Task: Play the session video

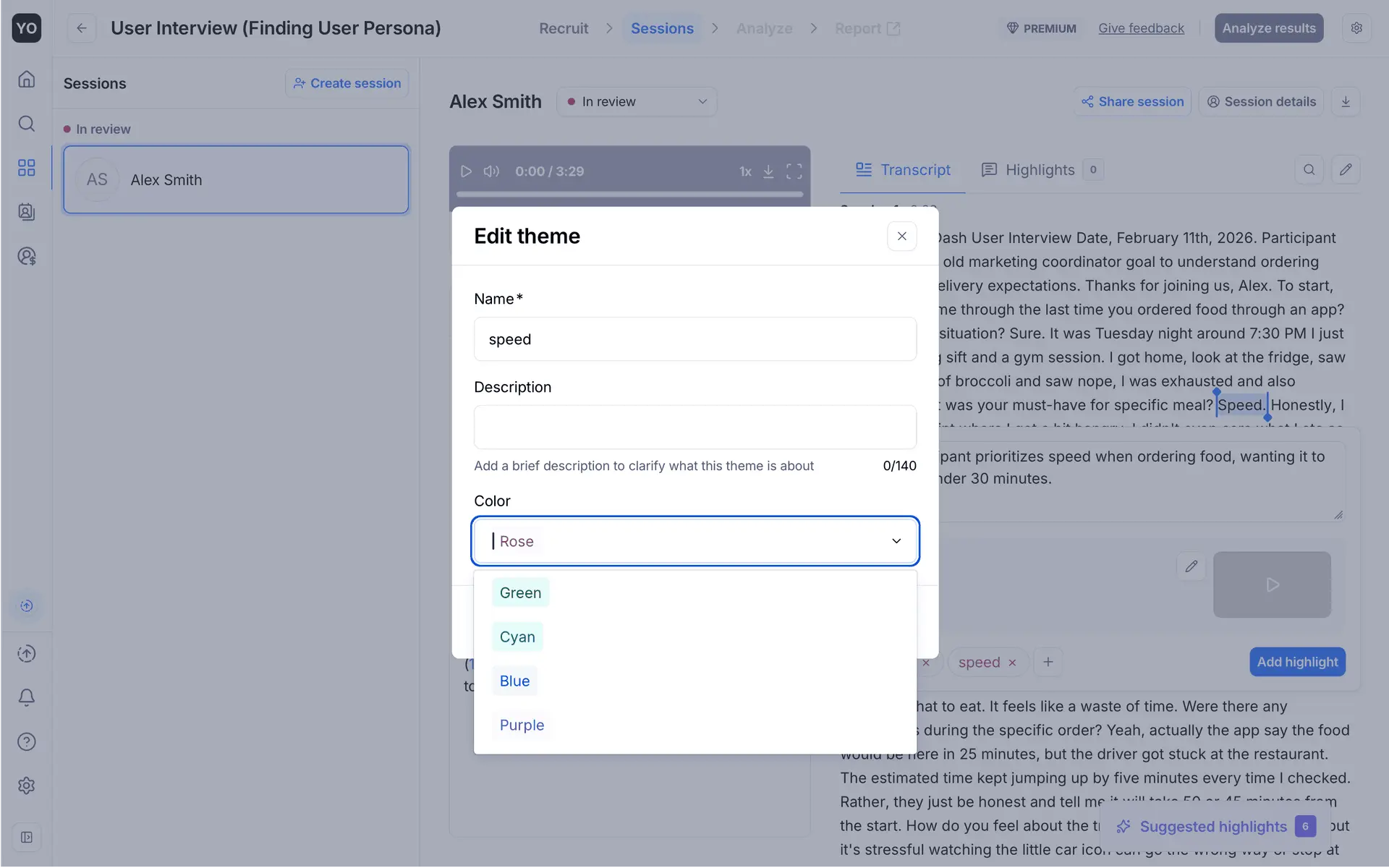Action: (x=466, y=171)
